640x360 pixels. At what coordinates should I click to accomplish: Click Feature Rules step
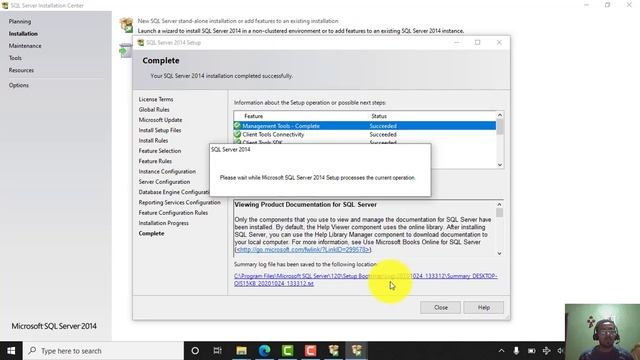(155, 161)
